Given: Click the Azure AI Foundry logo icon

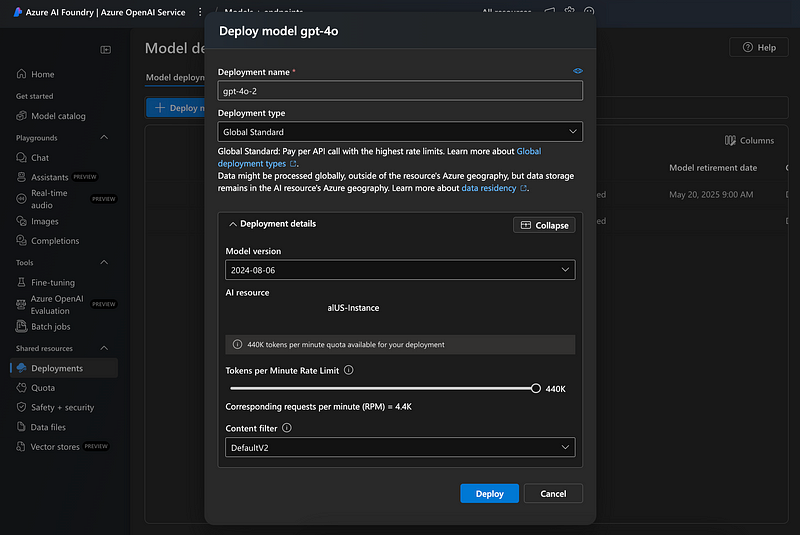Looking at the screenshot, I should (17, 12).
